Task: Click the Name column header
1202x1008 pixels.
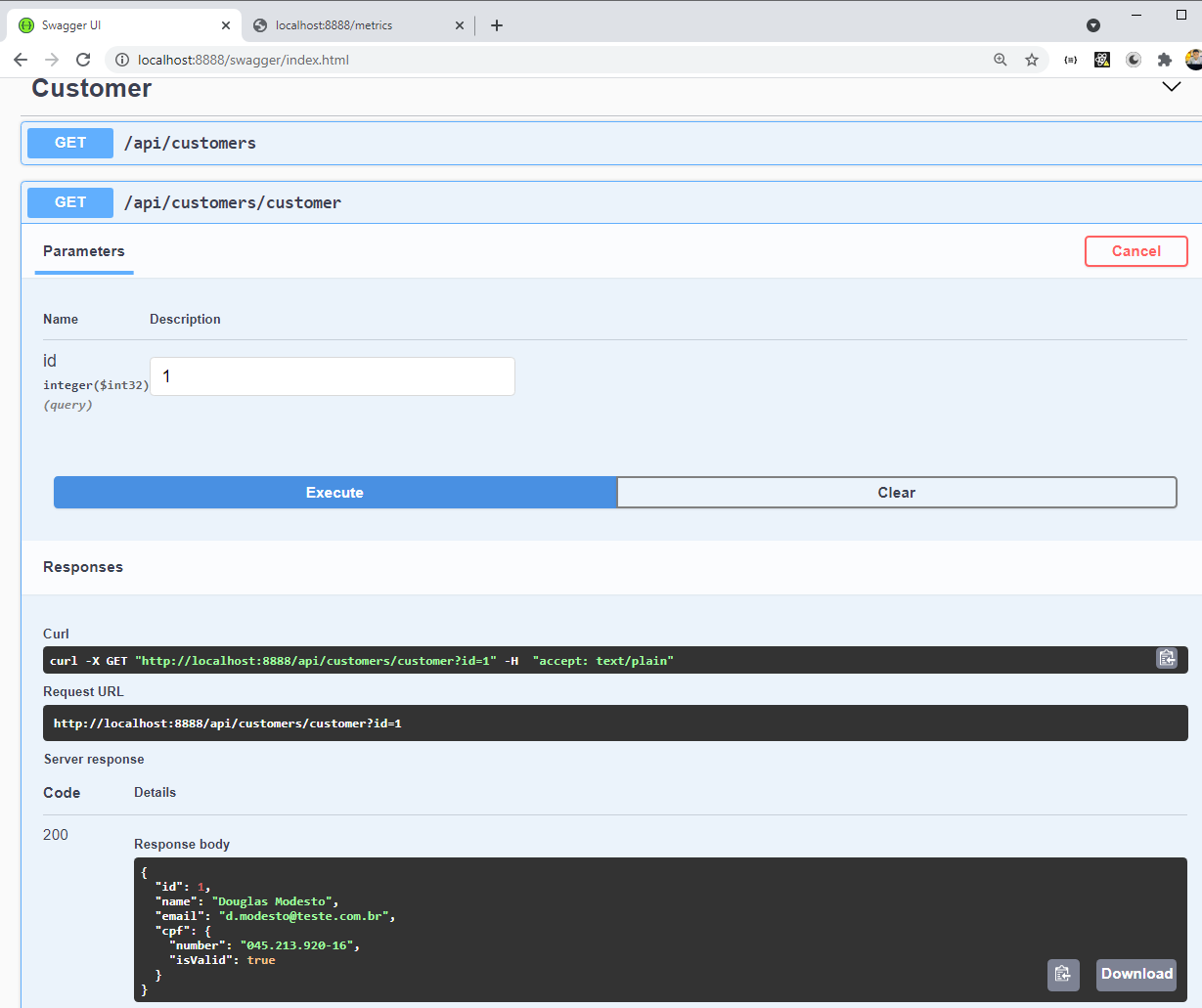Action: click(x=61, y=319)
